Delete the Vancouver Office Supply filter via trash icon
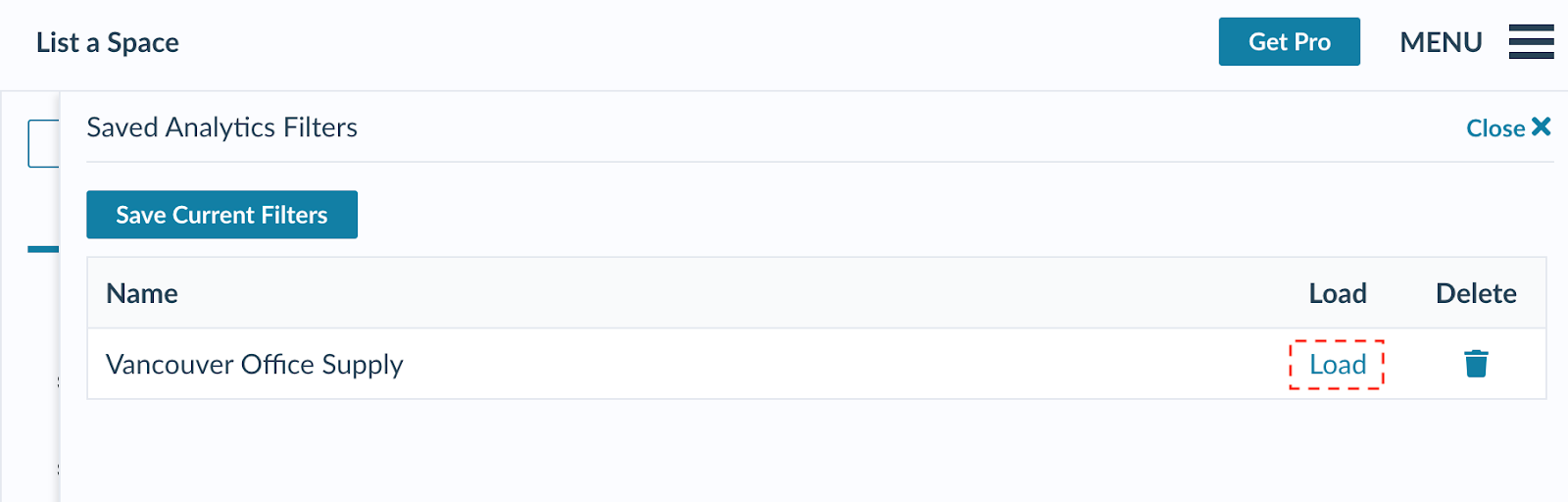Image resolution: width=1568 pixels, height=502 pixels. 1476,364
